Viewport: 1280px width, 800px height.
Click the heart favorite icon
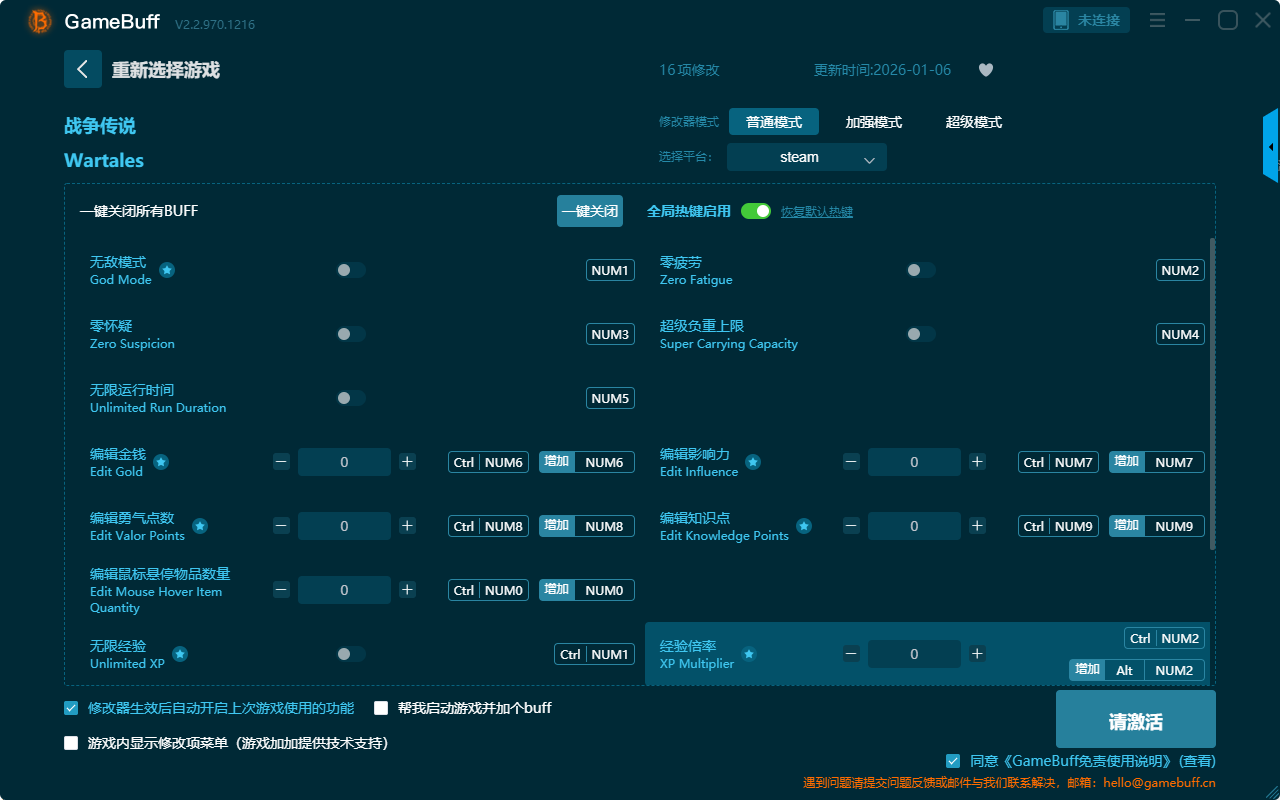point(985,70)
